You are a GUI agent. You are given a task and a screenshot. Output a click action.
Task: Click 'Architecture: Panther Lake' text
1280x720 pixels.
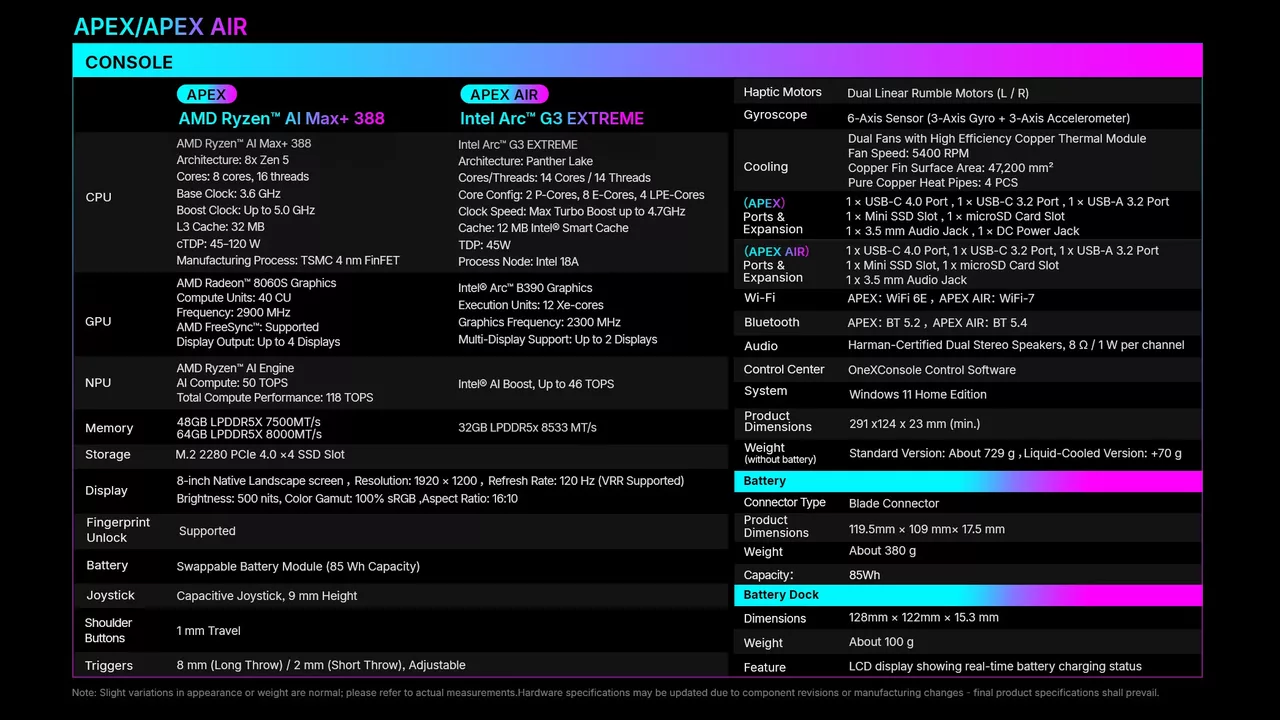pyautogui.click(x=525, y=161)
